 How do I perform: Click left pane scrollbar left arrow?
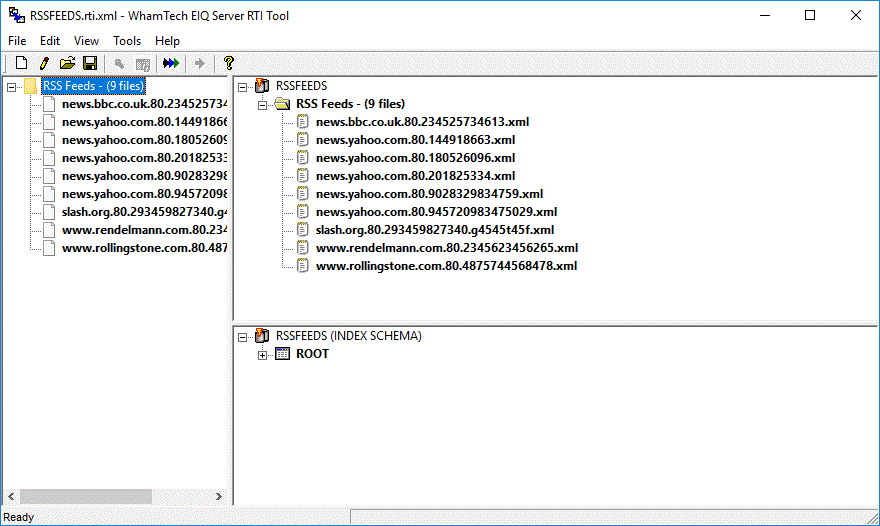[x=11, y=496]
